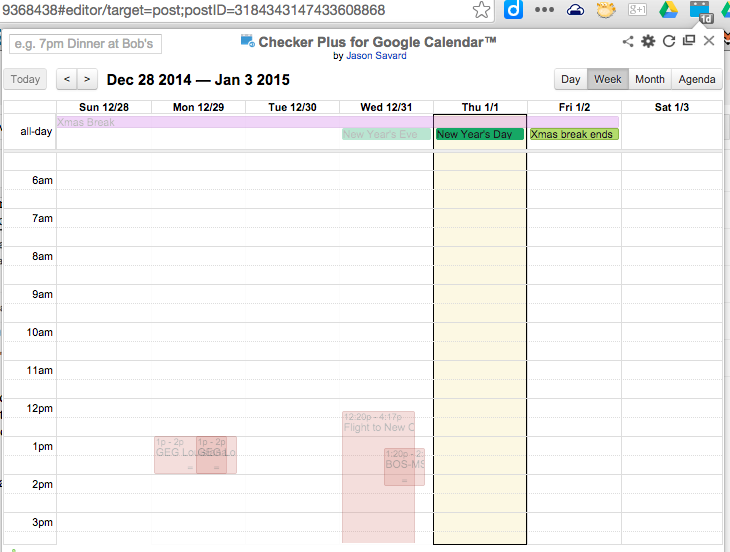Viewport: 730px width, 552px height.
Task: Open the Google Drive extension icon
Action: tap(668, 10)
